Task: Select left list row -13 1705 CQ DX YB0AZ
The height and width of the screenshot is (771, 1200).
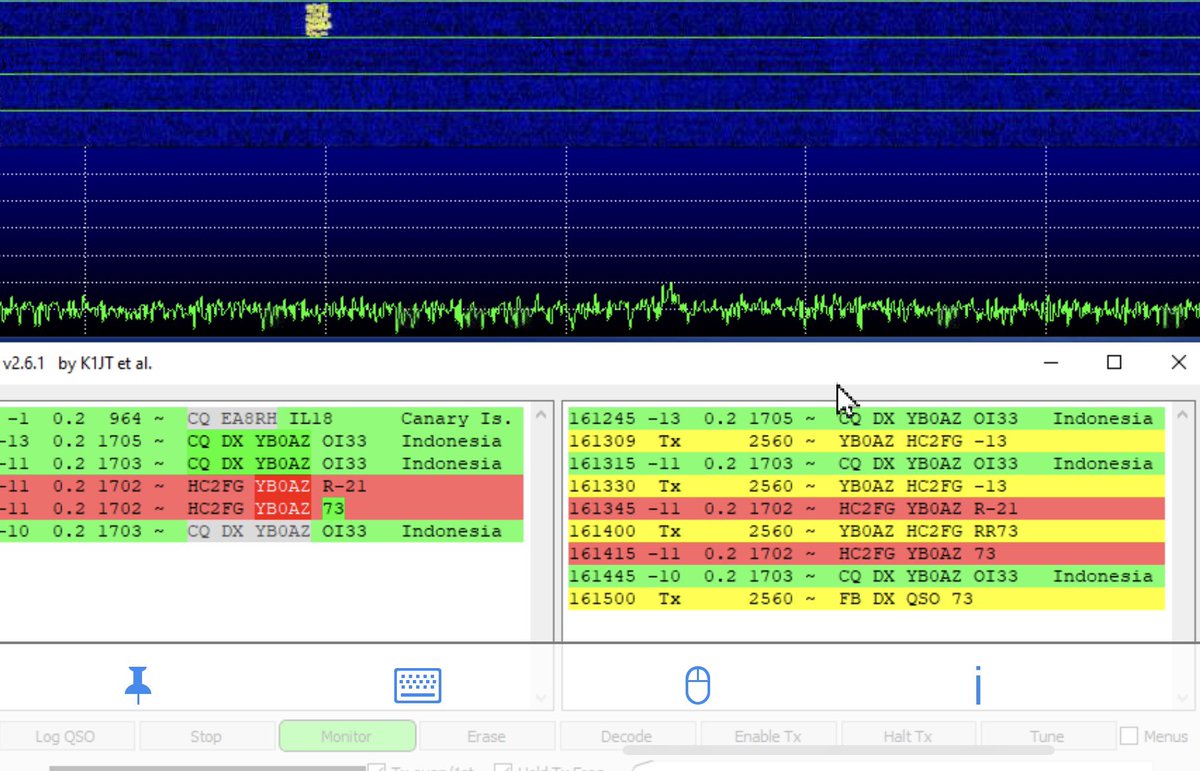Action: (262, 441)
